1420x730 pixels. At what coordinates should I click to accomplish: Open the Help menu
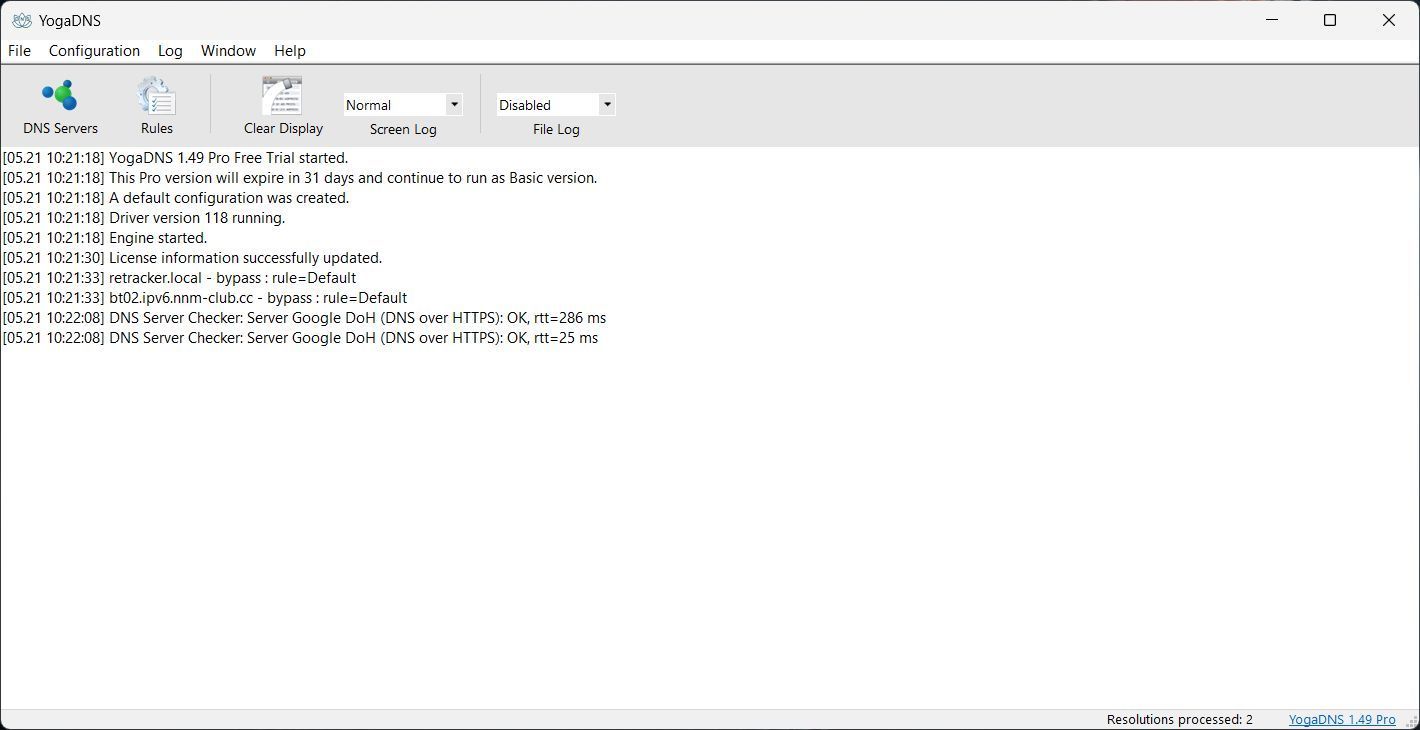point(290,51)
